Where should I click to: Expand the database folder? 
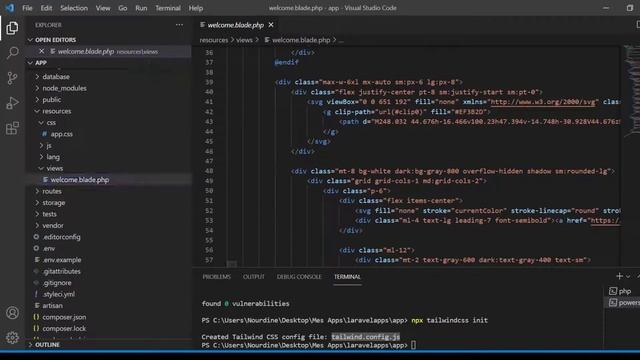click(56, 77)
